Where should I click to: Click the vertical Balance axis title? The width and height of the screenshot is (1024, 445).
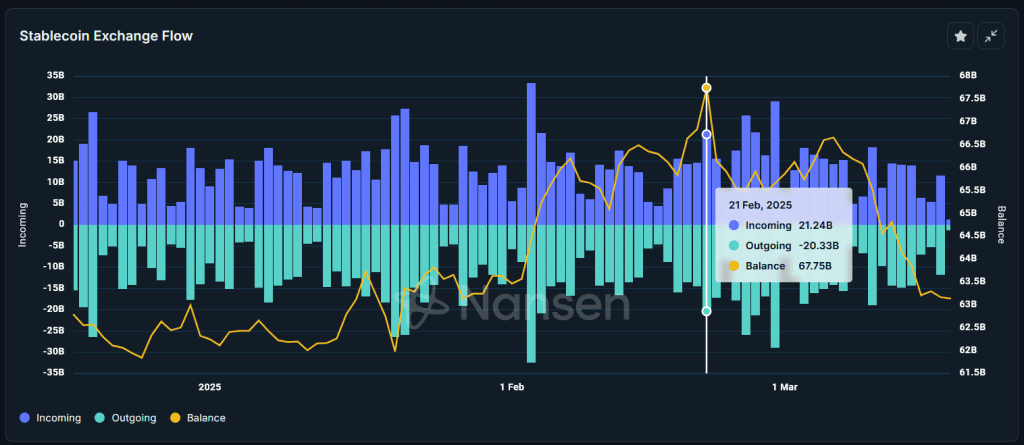coord(1000,224)
